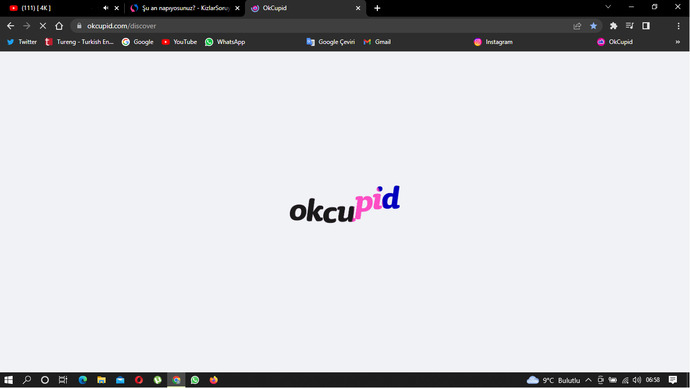Open the Meet Now tray icon
Image resolution: width=690 pixels, height=388 pixels.
point(600,380)
